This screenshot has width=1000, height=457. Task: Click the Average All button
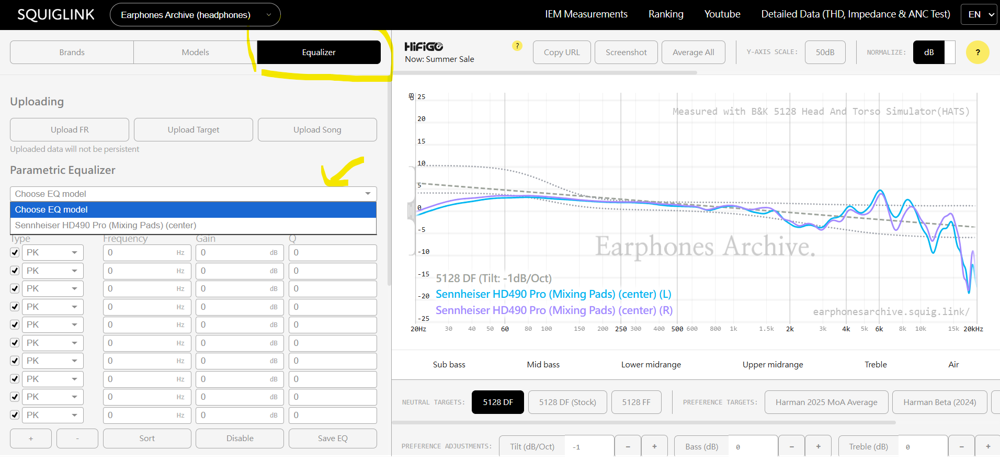point(693,52)
